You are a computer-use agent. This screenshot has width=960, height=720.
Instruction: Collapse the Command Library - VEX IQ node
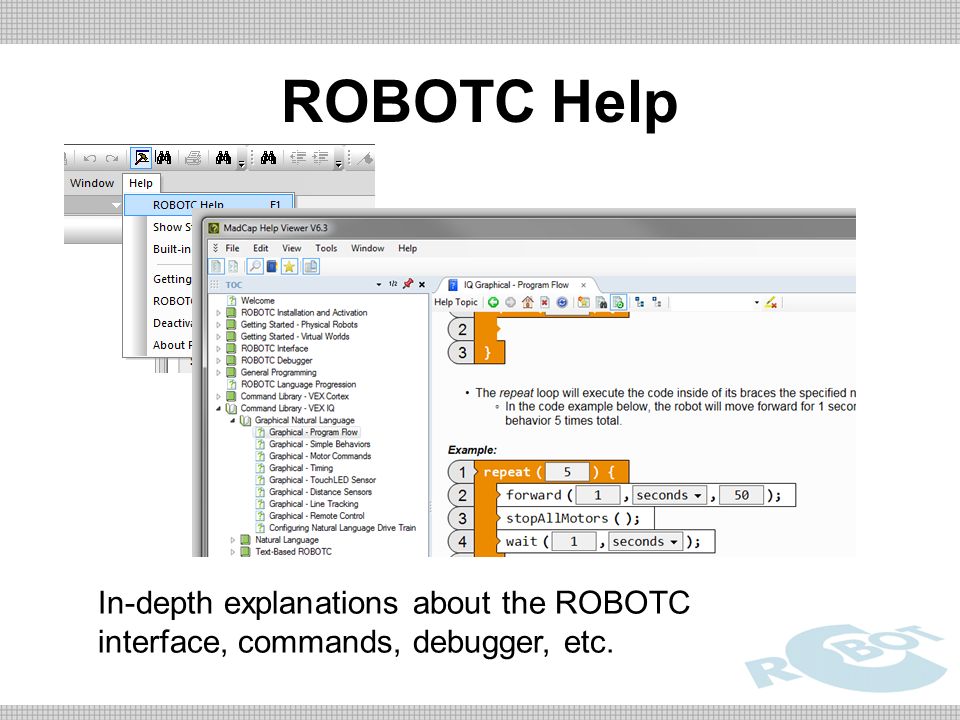(x=219, y=408)
